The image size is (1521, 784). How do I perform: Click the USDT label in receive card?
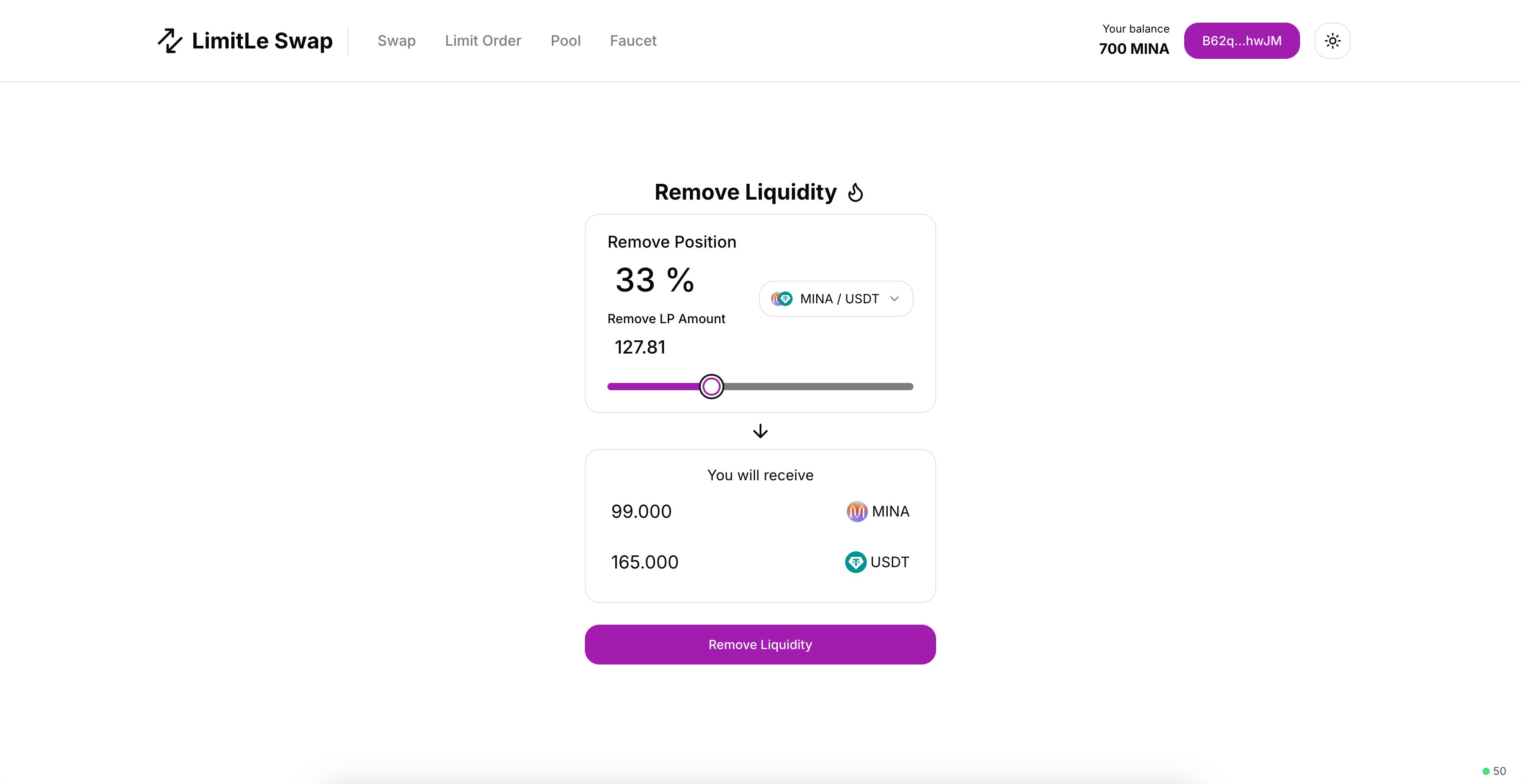[890, 562]
